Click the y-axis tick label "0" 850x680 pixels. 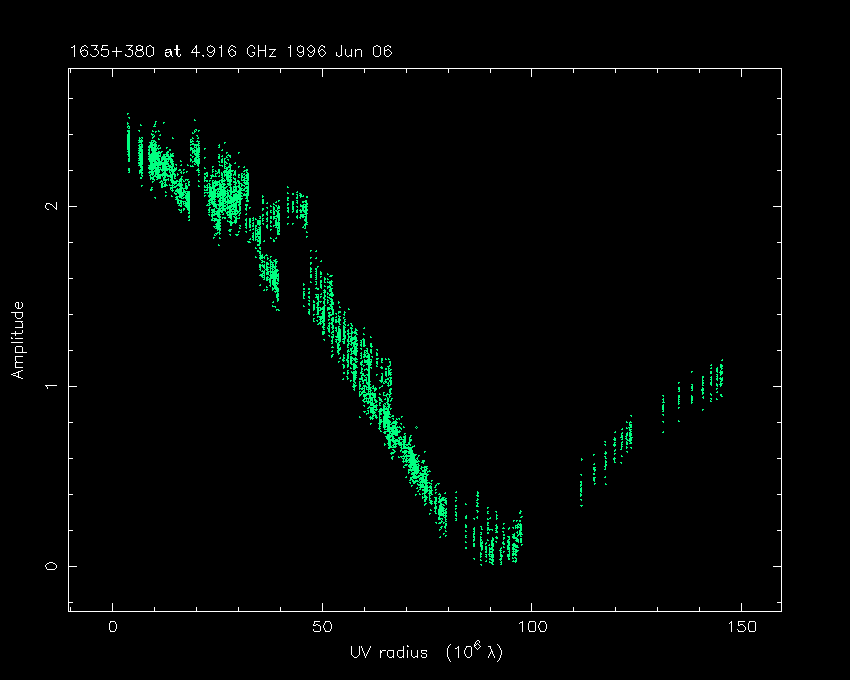(x=47, y=566)
